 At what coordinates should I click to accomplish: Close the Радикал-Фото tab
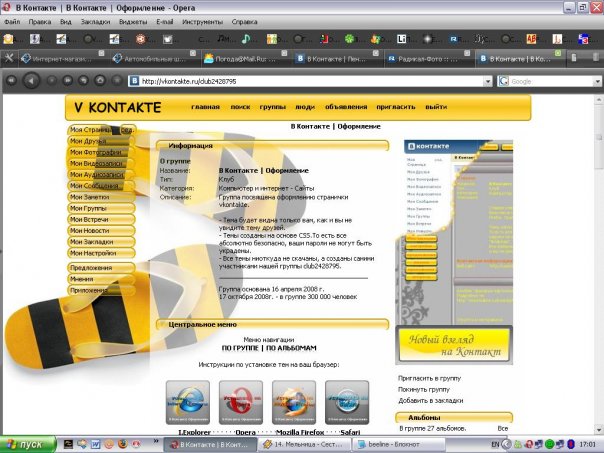click(x=467, y=53)
